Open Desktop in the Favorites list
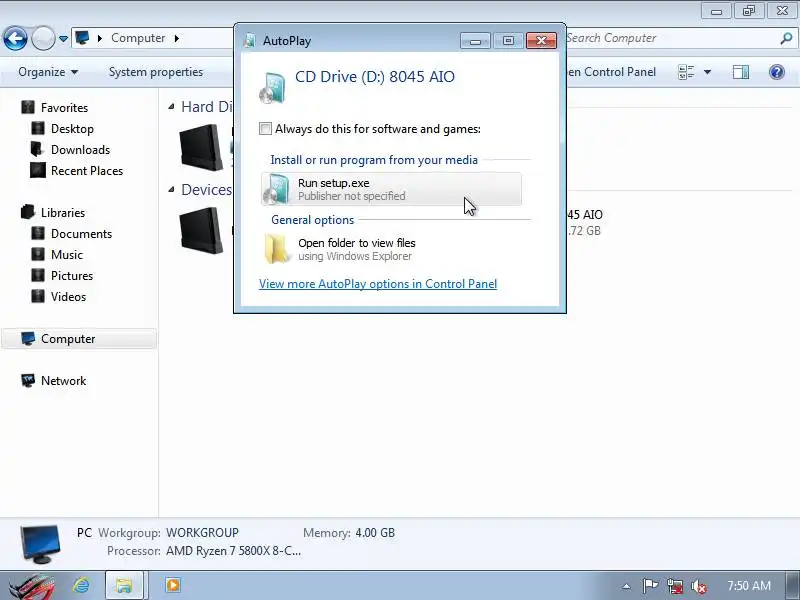Image resolution: width=800 pixels, height=600 pixels. (72, 129)
